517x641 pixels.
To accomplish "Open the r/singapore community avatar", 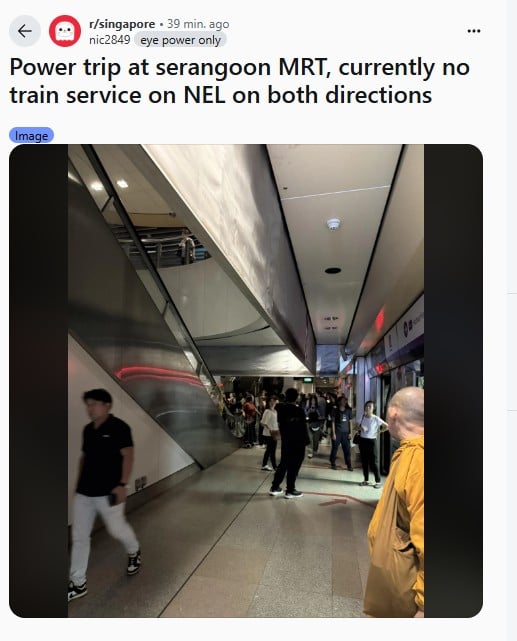I will point(65,31).
